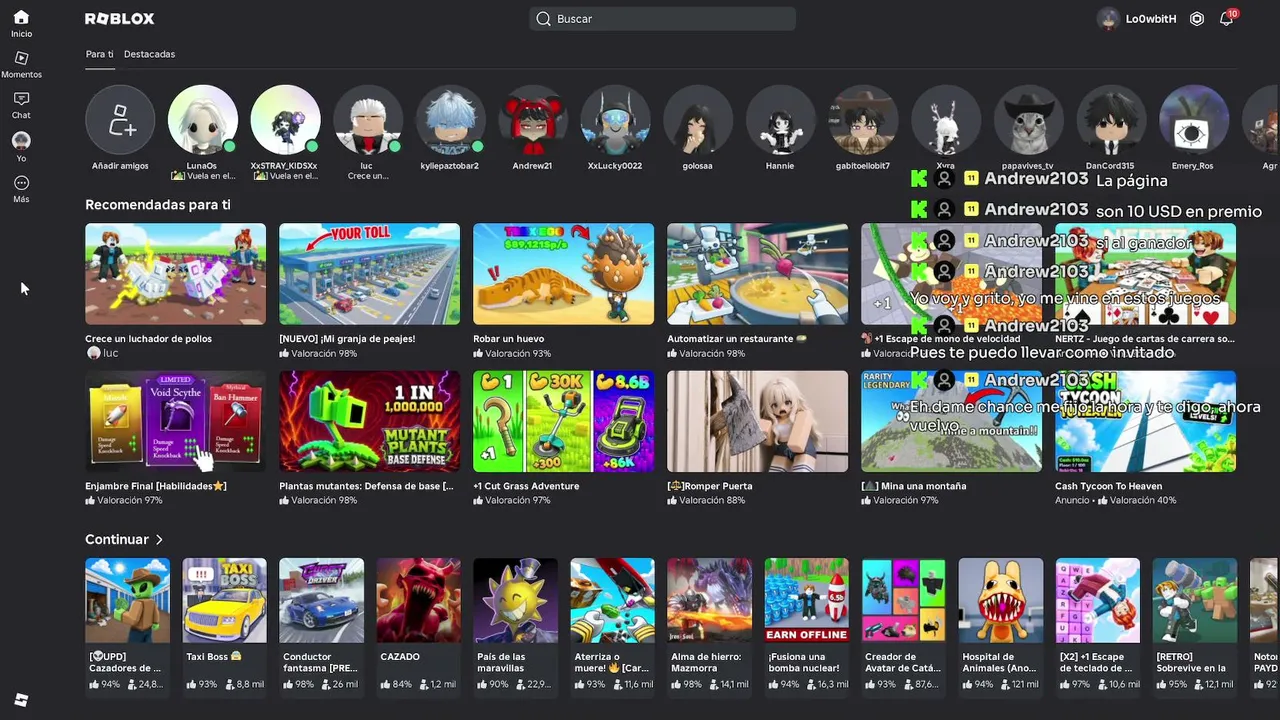Open Romper Puerta game thumbnail
Viewport: 1280px width, 720px height.
pyautogui.click(x=757, y=421)
